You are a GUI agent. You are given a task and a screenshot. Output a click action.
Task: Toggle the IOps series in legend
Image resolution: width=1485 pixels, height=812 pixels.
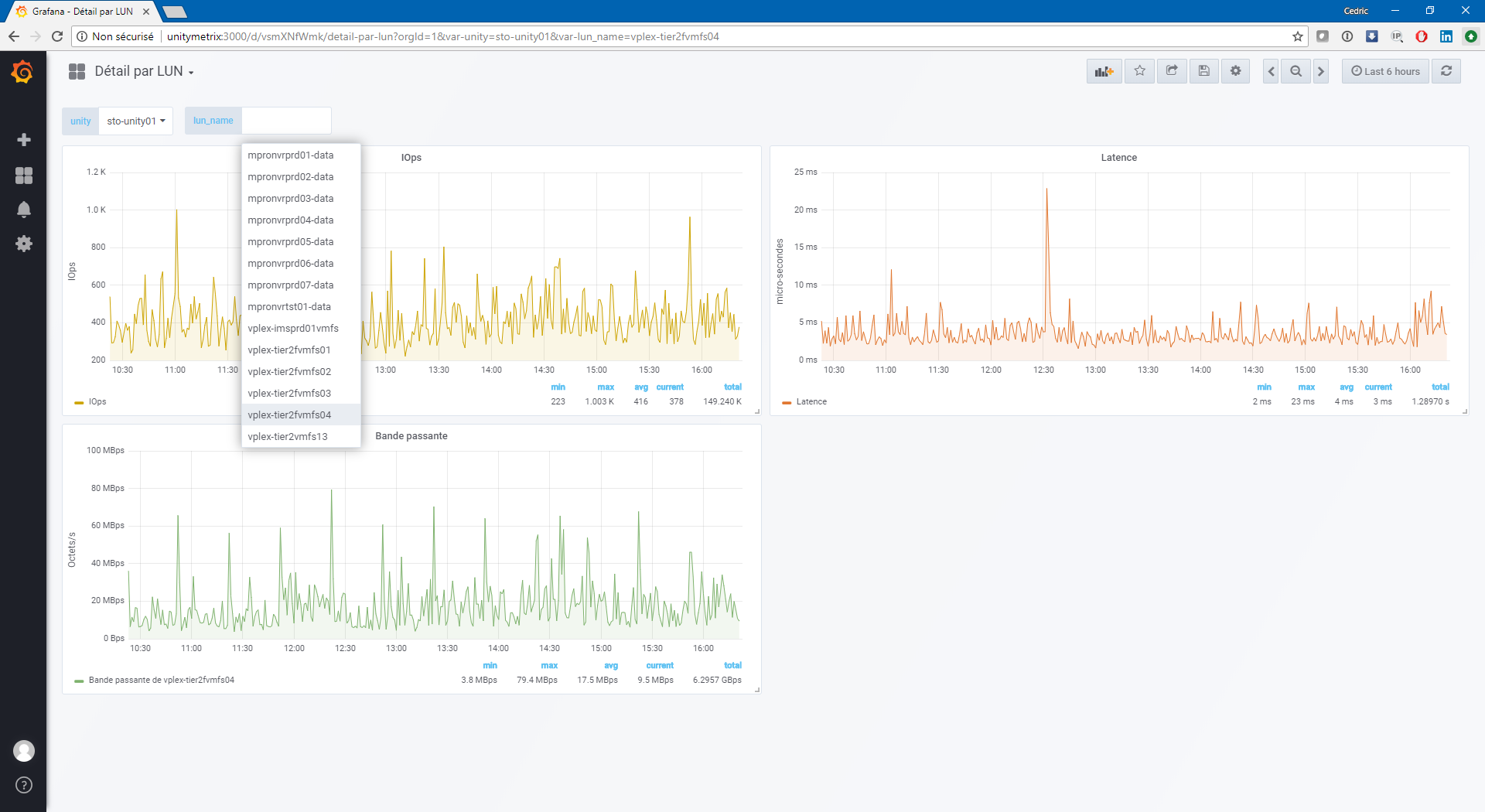[97, 402]
